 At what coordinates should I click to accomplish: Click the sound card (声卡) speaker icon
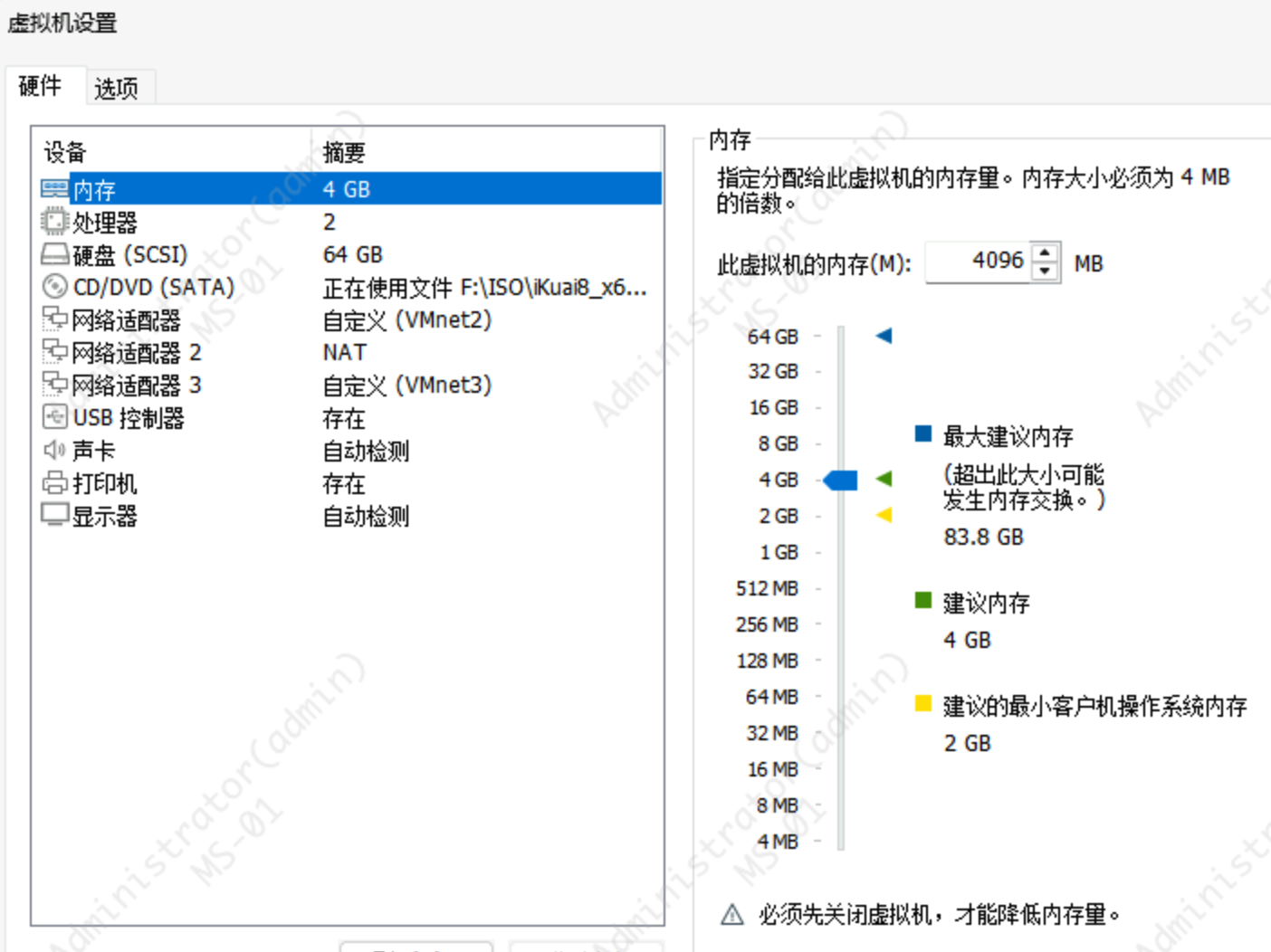[54, 450]
